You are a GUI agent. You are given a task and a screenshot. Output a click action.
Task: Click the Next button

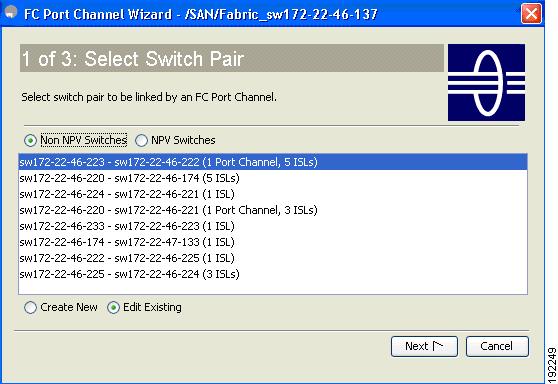[424, 346]
